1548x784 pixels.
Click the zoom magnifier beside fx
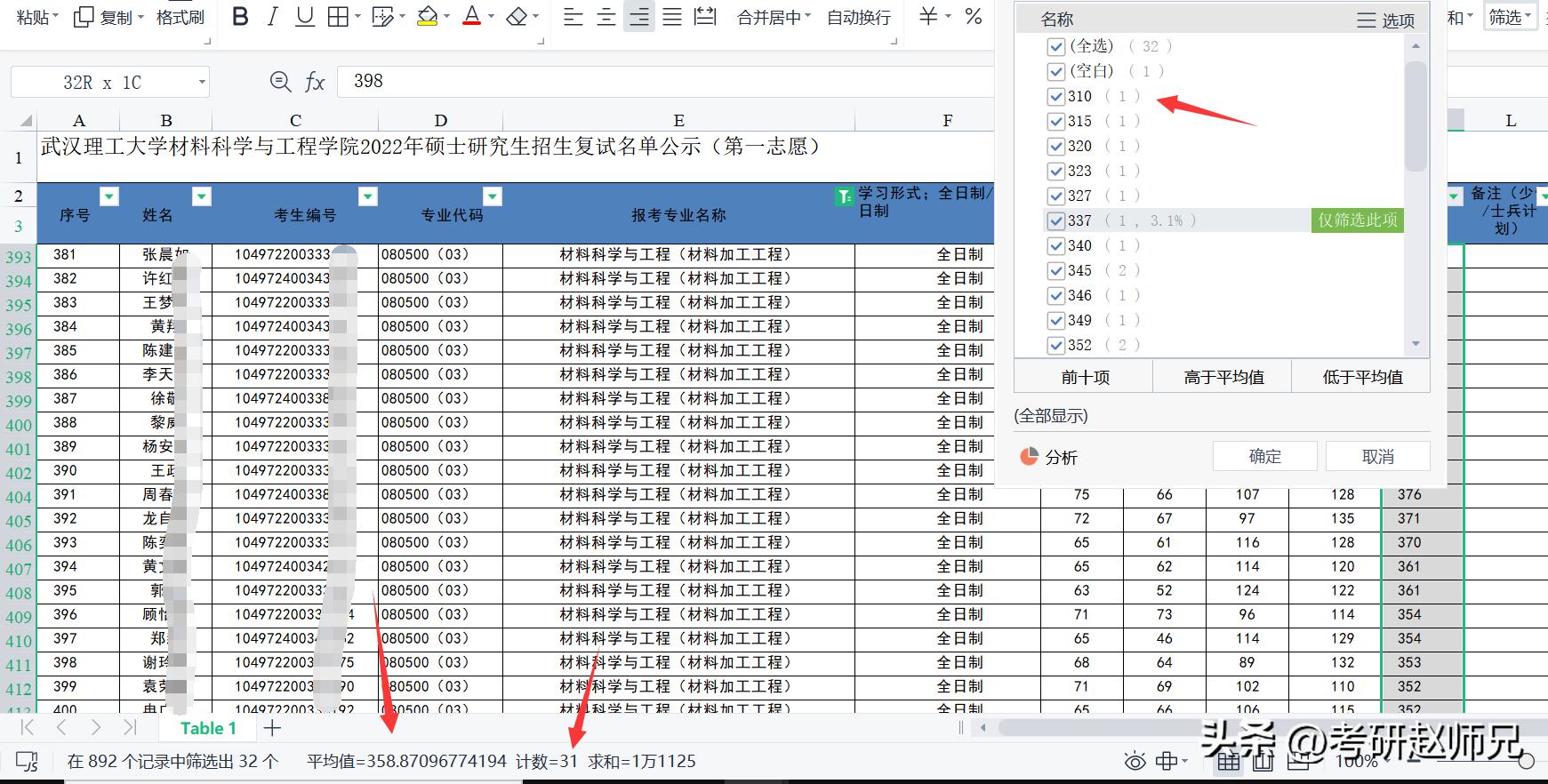(x=280, y=82)
